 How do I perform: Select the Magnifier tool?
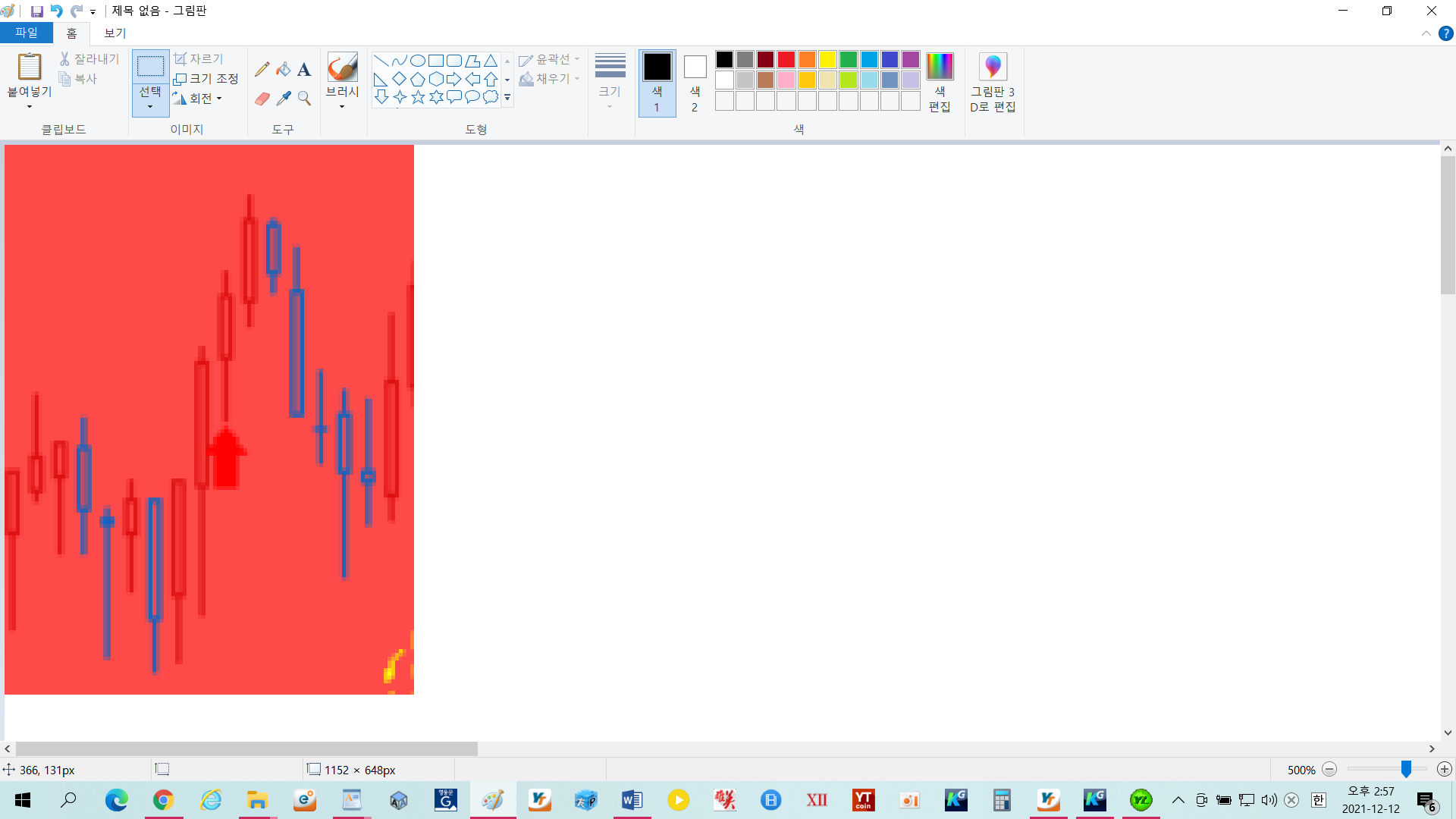pos(304,99)
